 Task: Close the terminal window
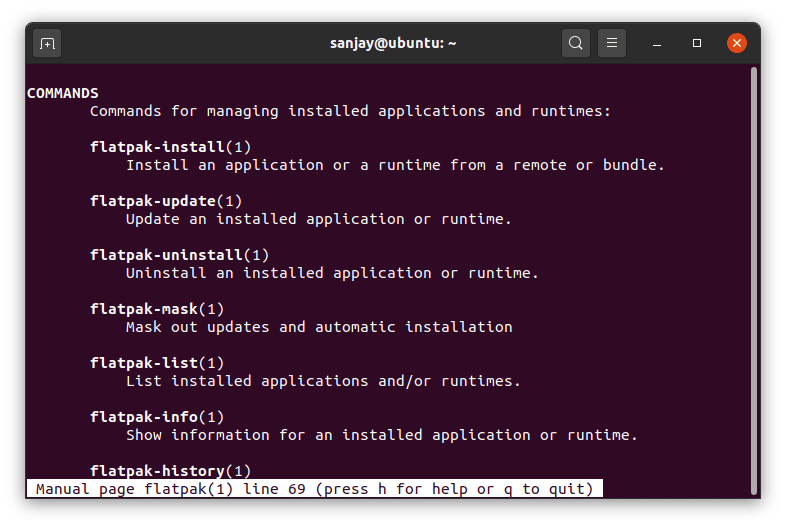737,43
